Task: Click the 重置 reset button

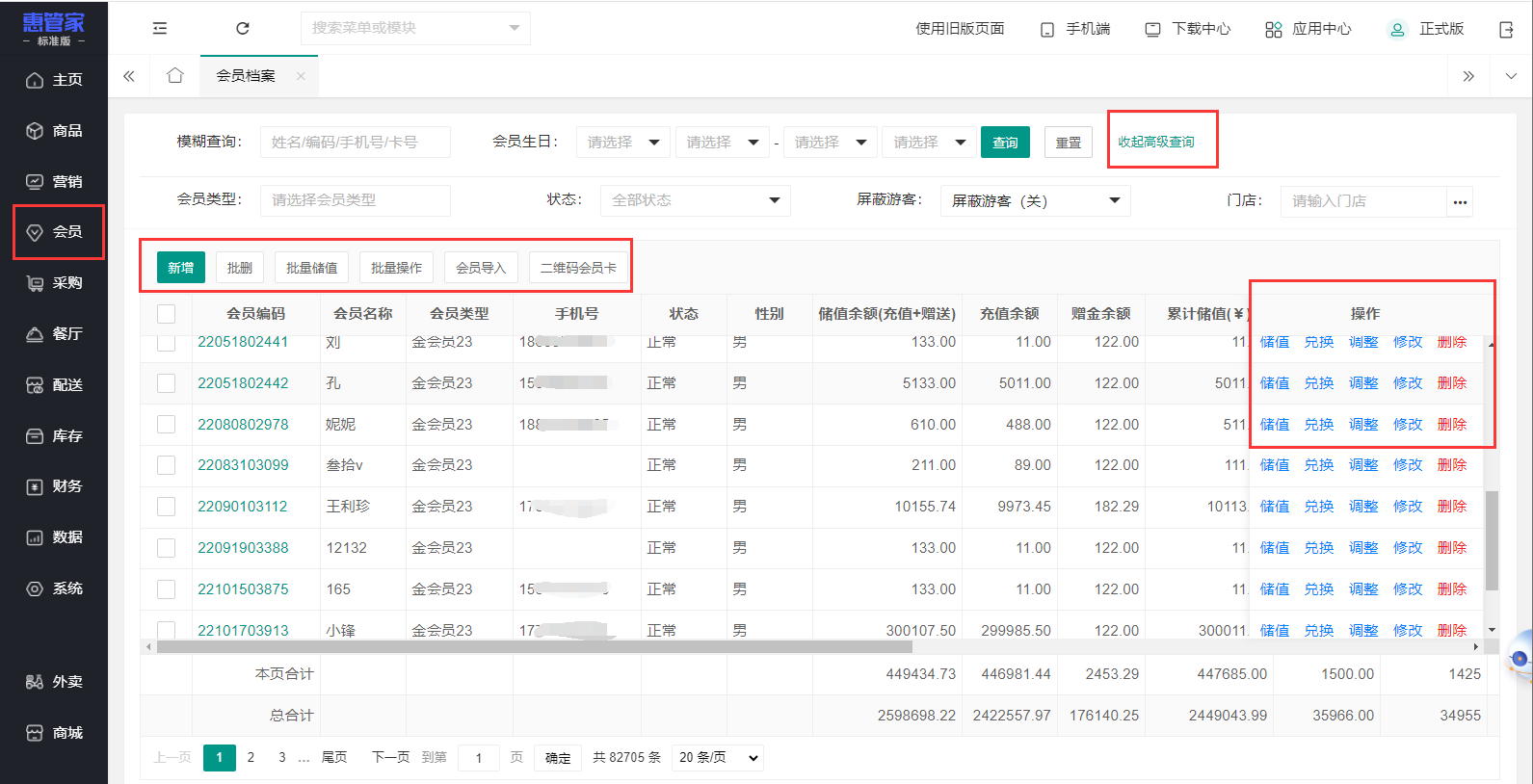Action: click(1068, 143)
